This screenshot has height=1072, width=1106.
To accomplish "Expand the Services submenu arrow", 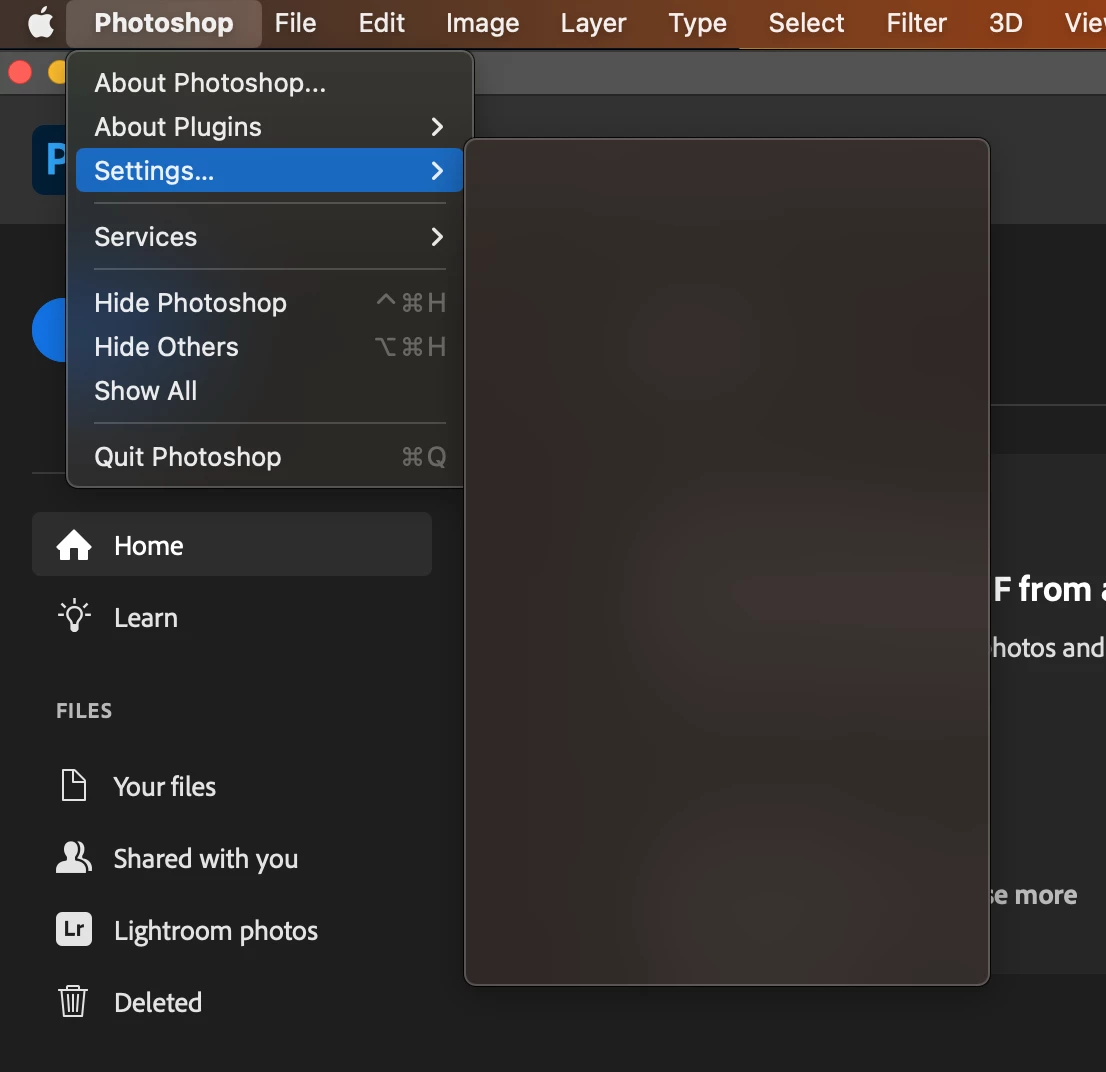I will 437,237.
